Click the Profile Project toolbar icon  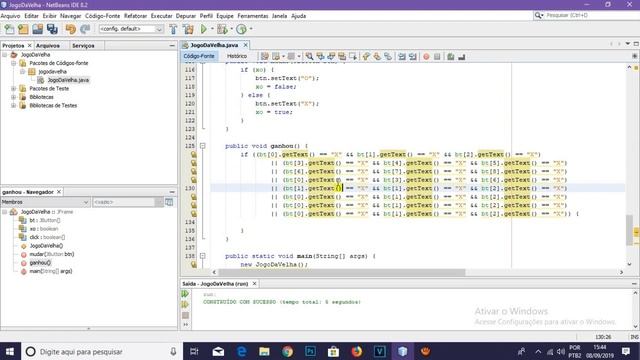(241, 29)
